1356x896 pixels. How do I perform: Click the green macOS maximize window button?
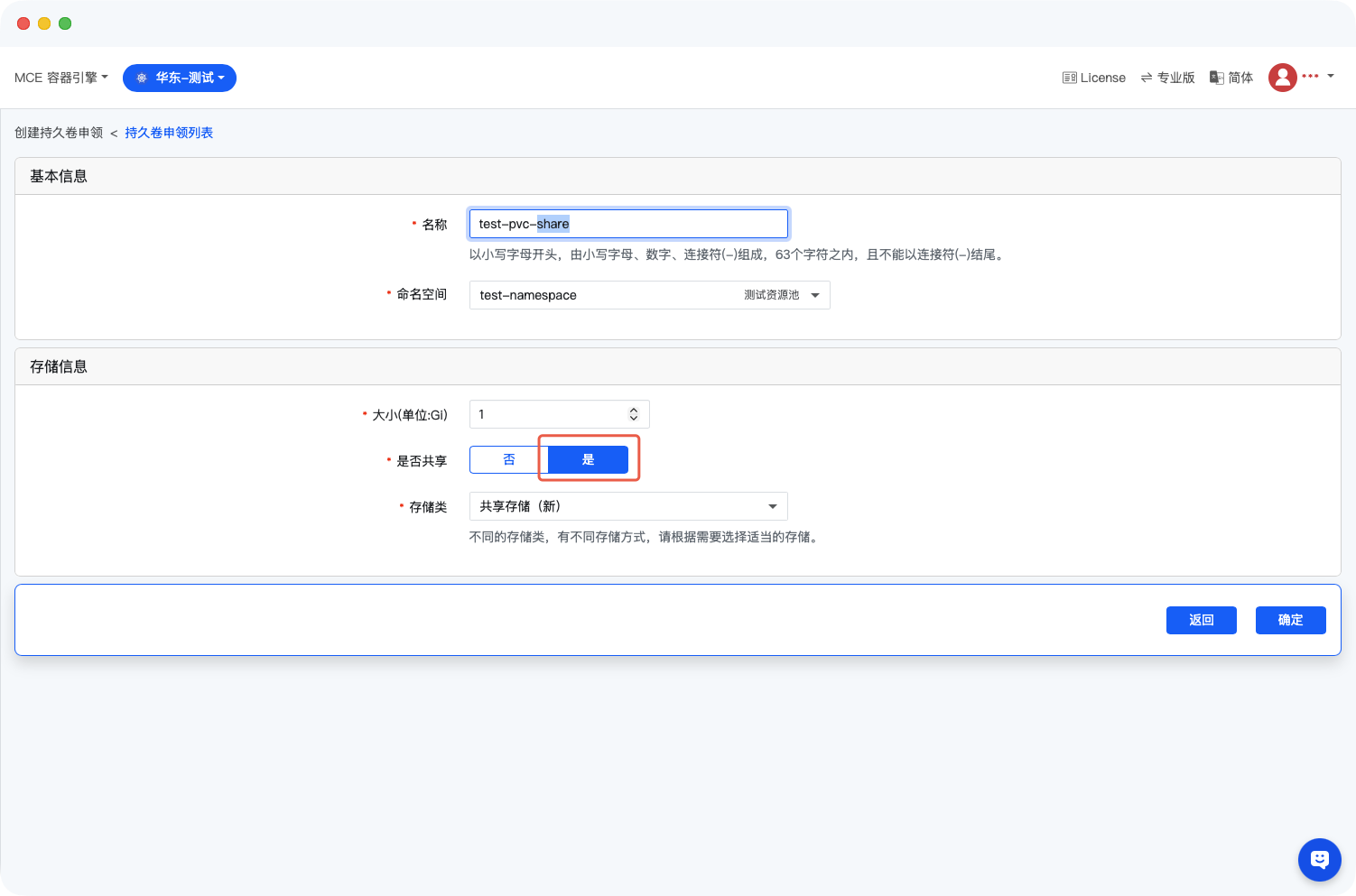pos(65,23)
